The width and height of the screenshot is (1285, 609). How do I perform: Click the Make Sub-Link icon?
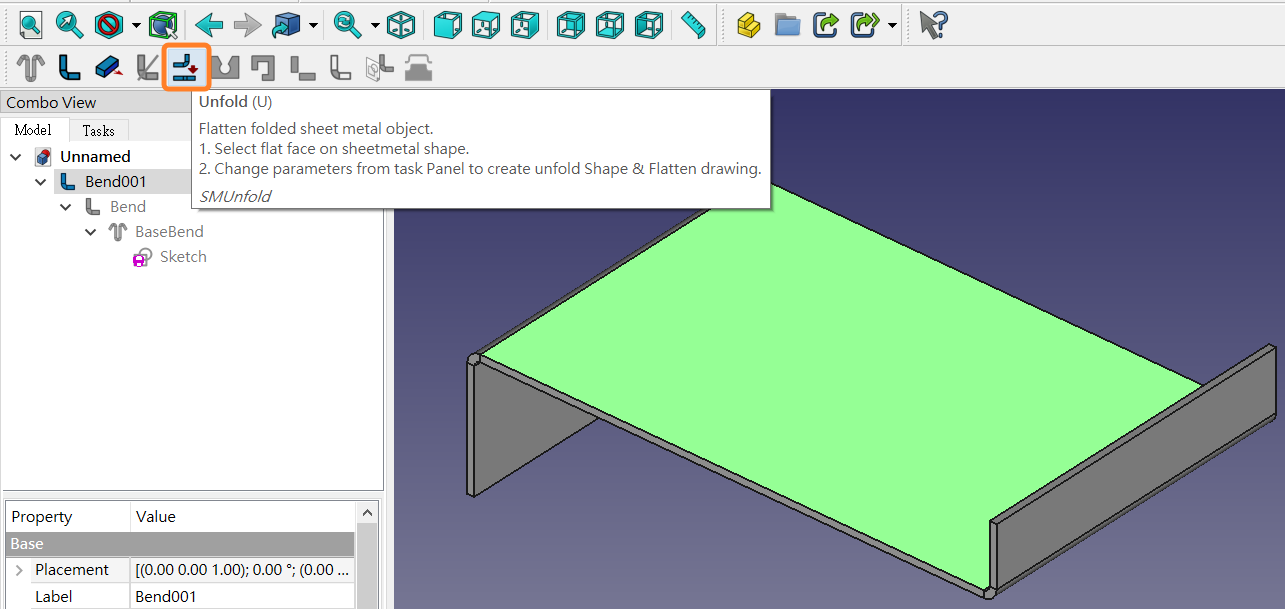tap(864, 25)
